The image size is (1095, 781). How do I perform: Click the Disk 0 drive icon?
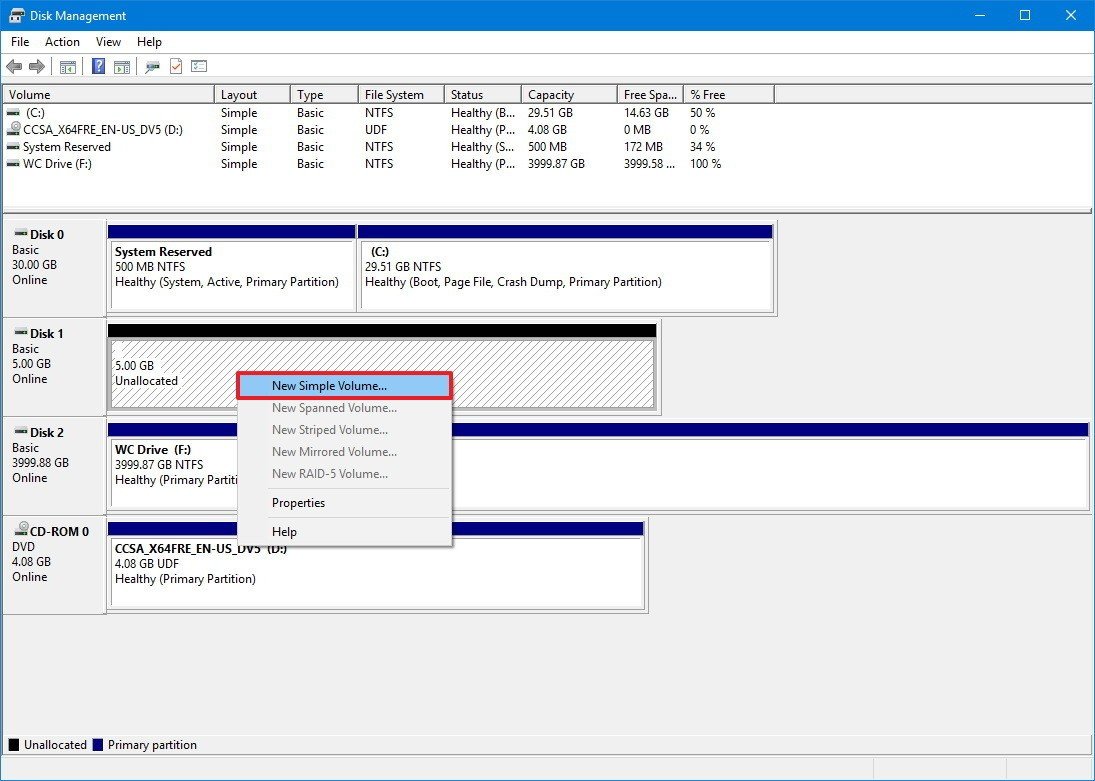click(x=20, y=233)
